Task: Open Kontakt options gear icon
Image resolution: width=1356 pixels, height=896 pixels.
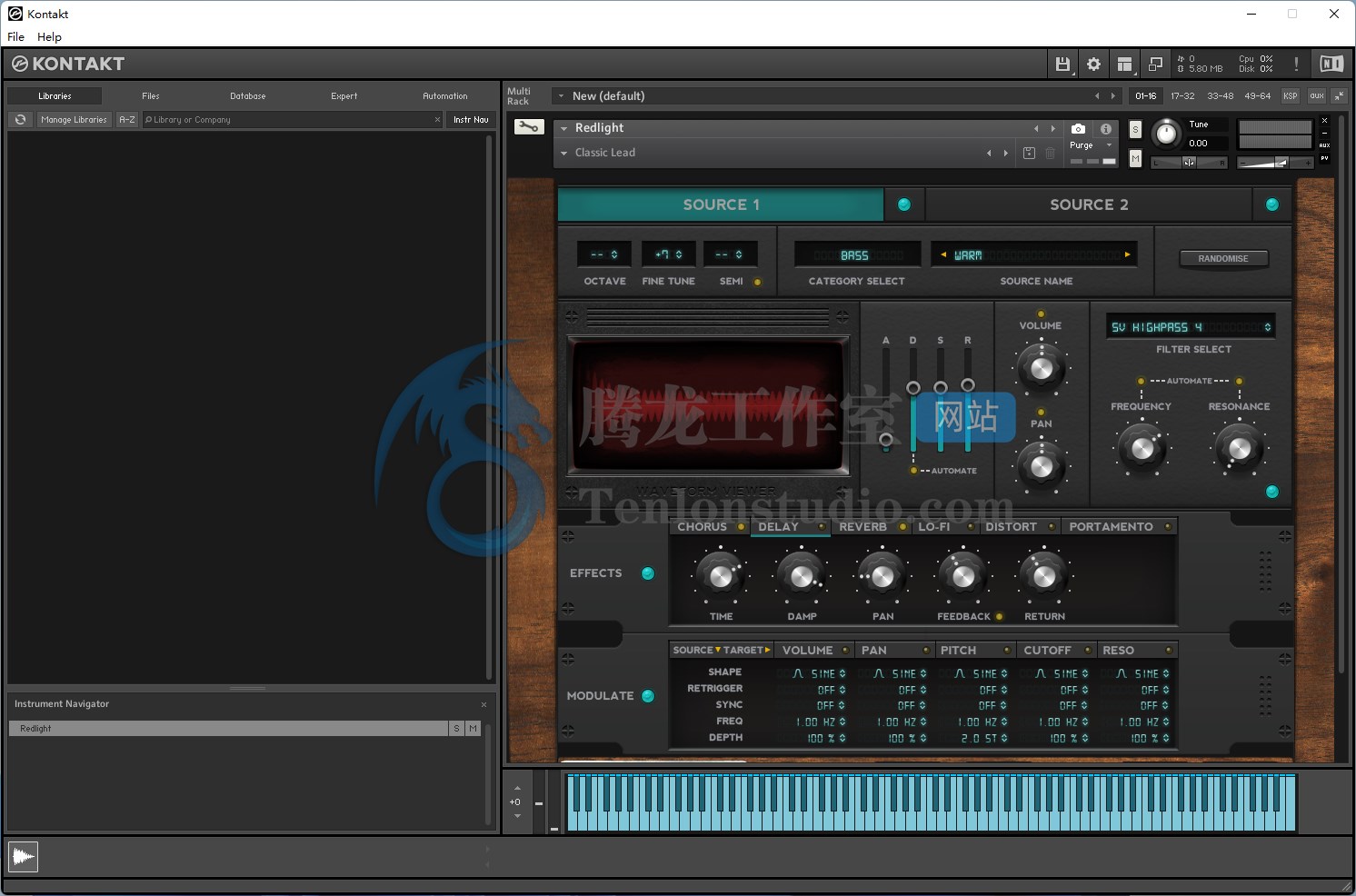Action: pos(1093,64)
